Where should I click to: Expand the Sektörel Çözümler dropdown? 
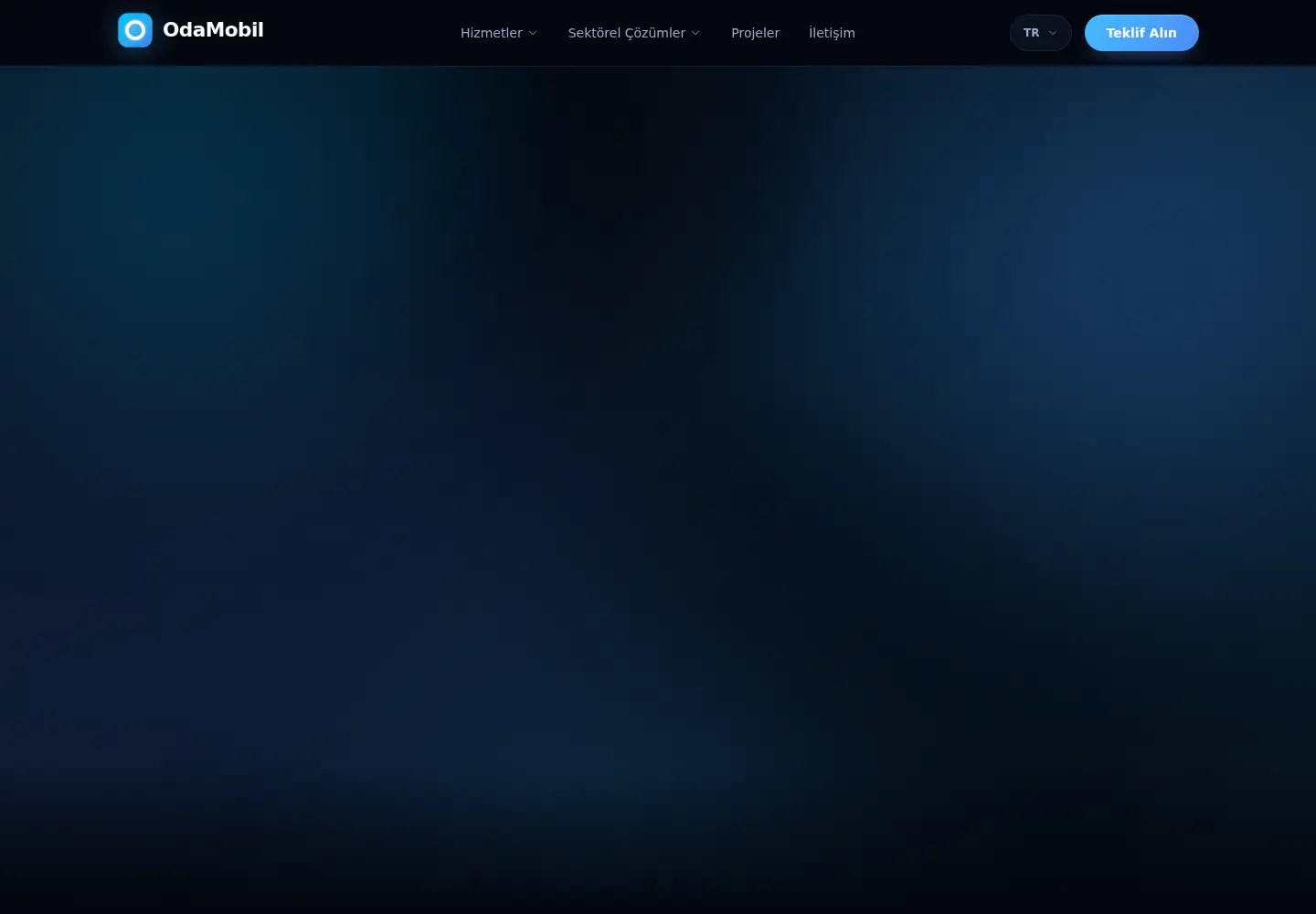(634, 33)
